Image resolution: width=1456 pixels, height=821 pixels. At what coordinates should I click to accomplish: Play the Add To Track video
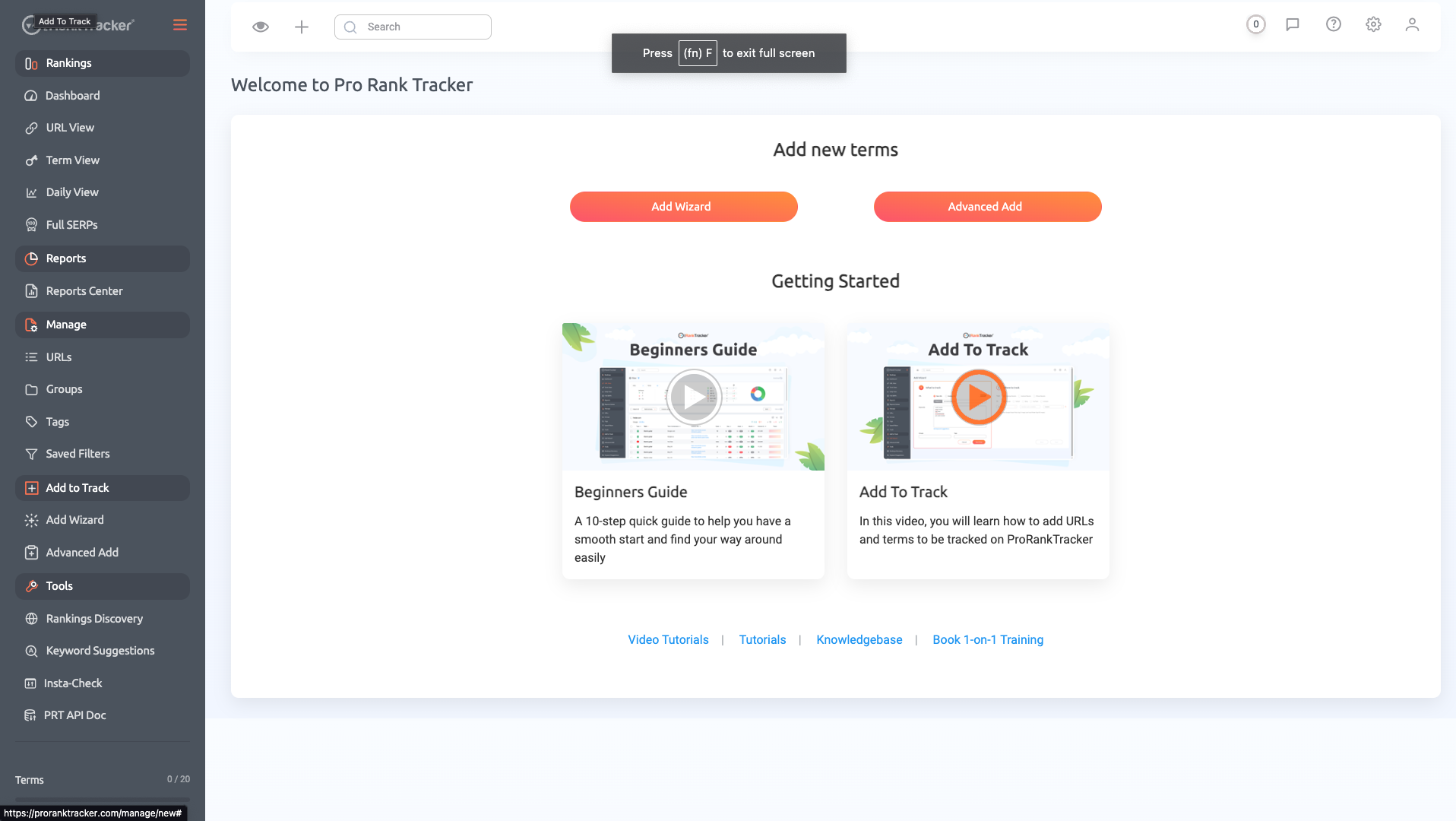(x=978, y=397)
